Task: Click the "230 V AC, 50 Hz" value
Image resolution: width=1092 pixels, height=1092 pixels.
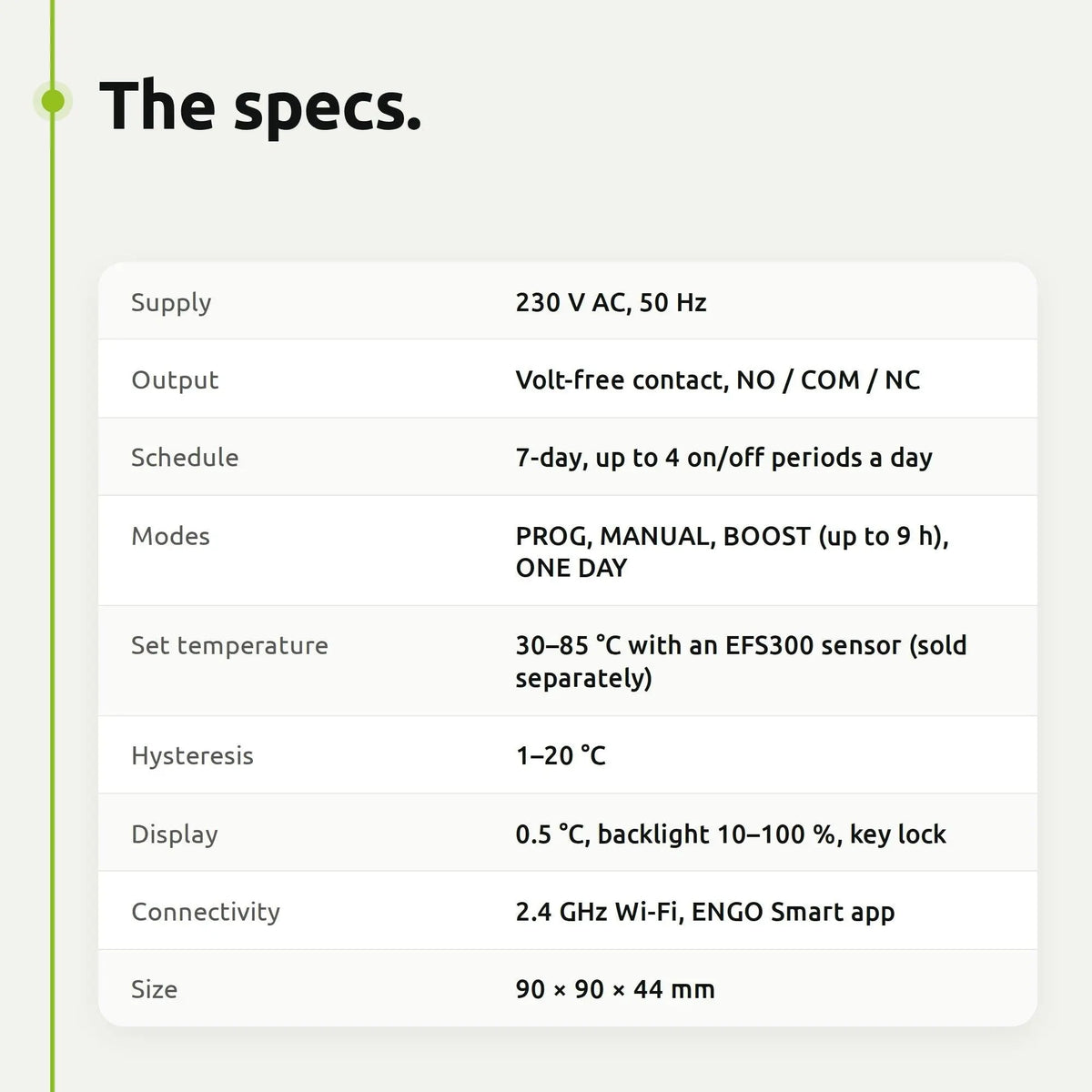Action: [x=611, y=302]
